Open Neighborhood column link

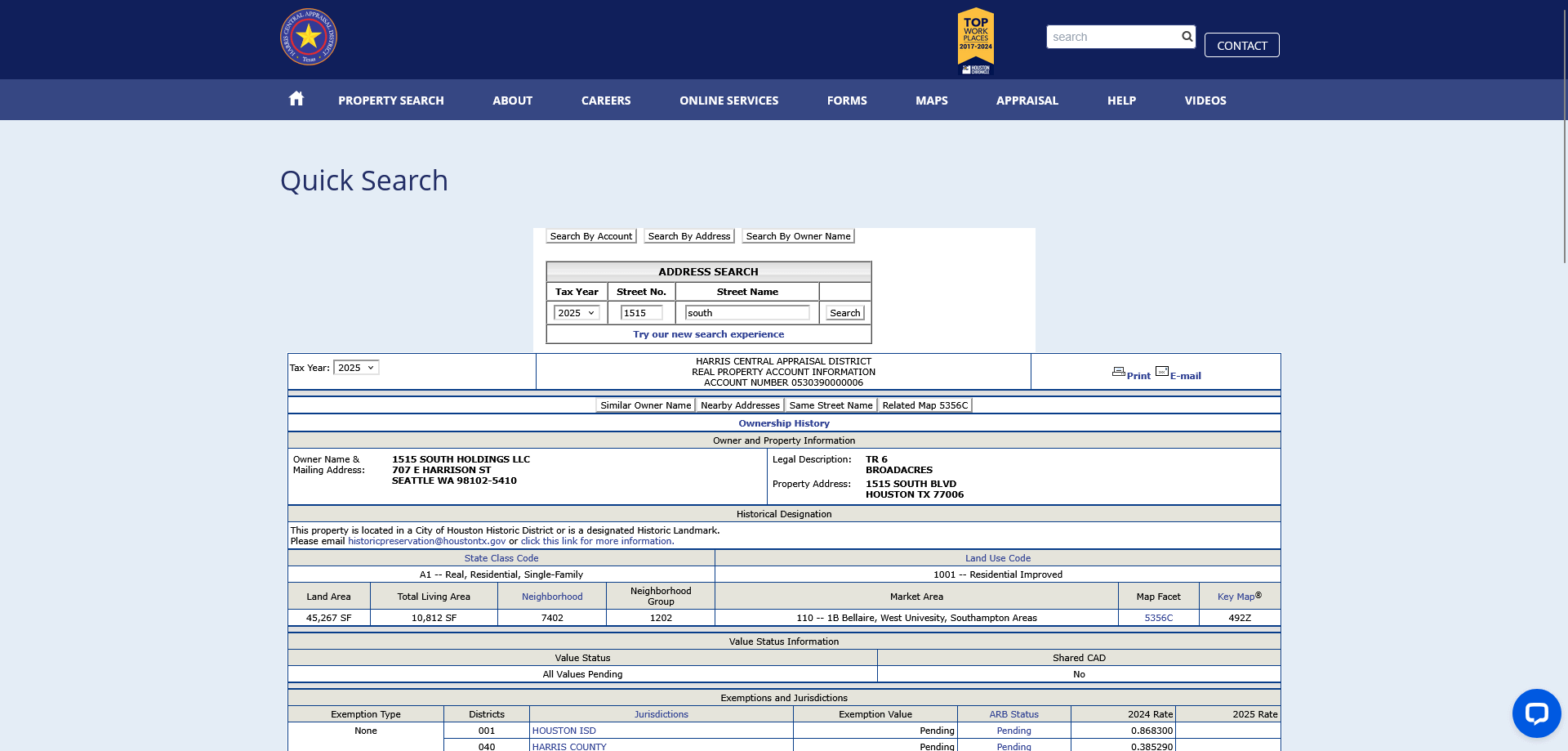552,597
